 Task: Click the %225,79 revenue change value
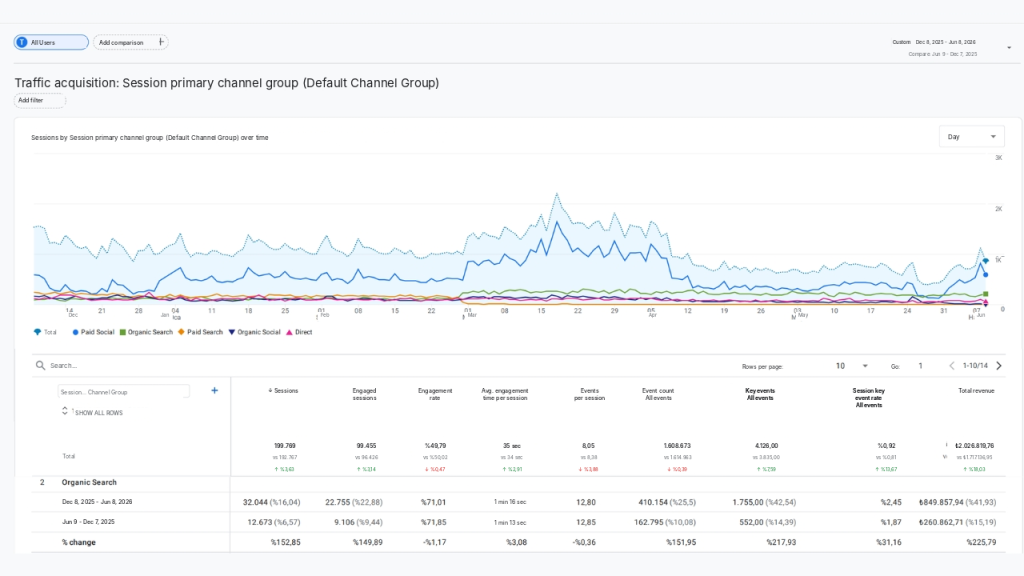(981, 542)
